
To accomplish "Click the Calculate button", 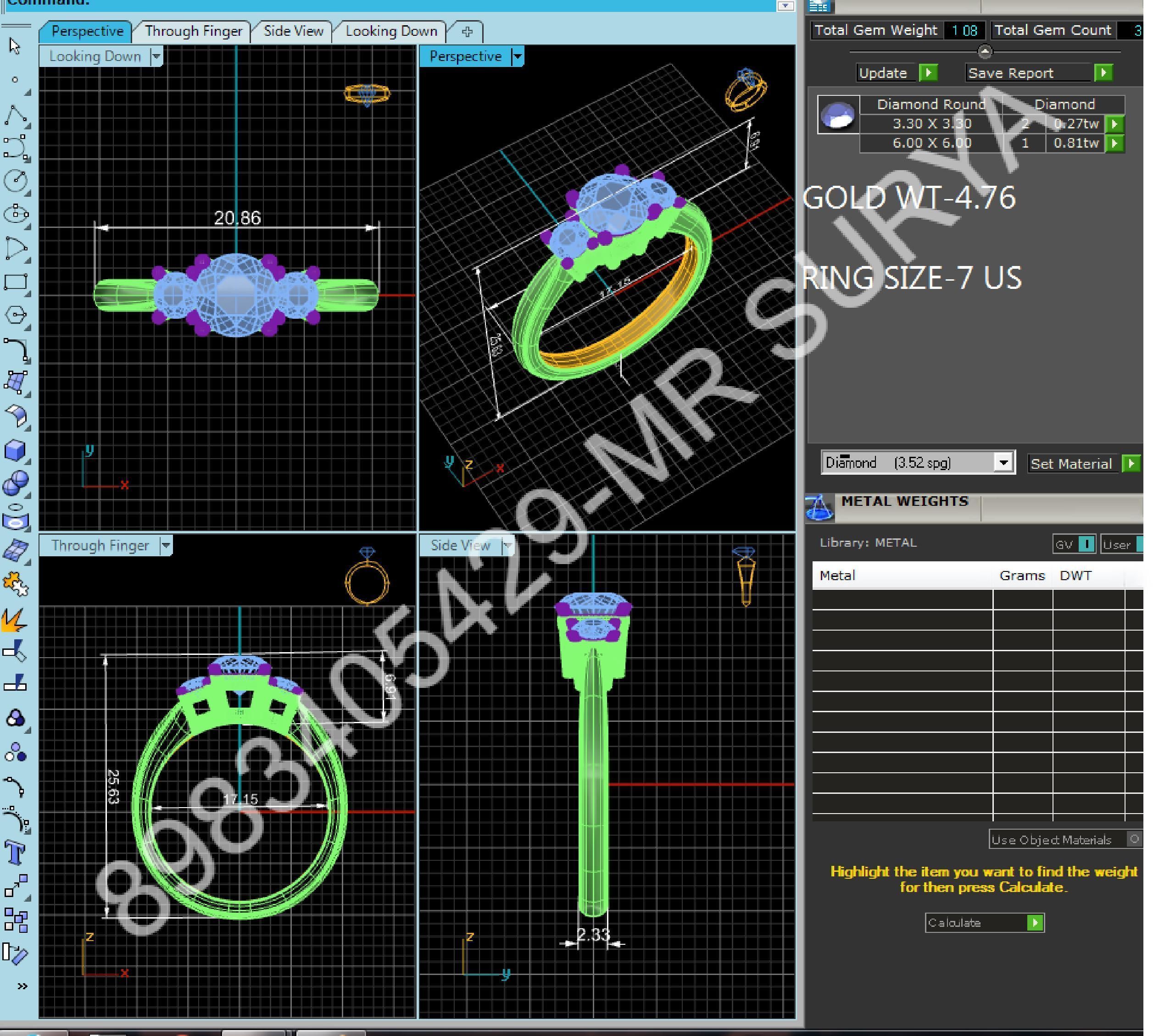I will click(985, 923).
